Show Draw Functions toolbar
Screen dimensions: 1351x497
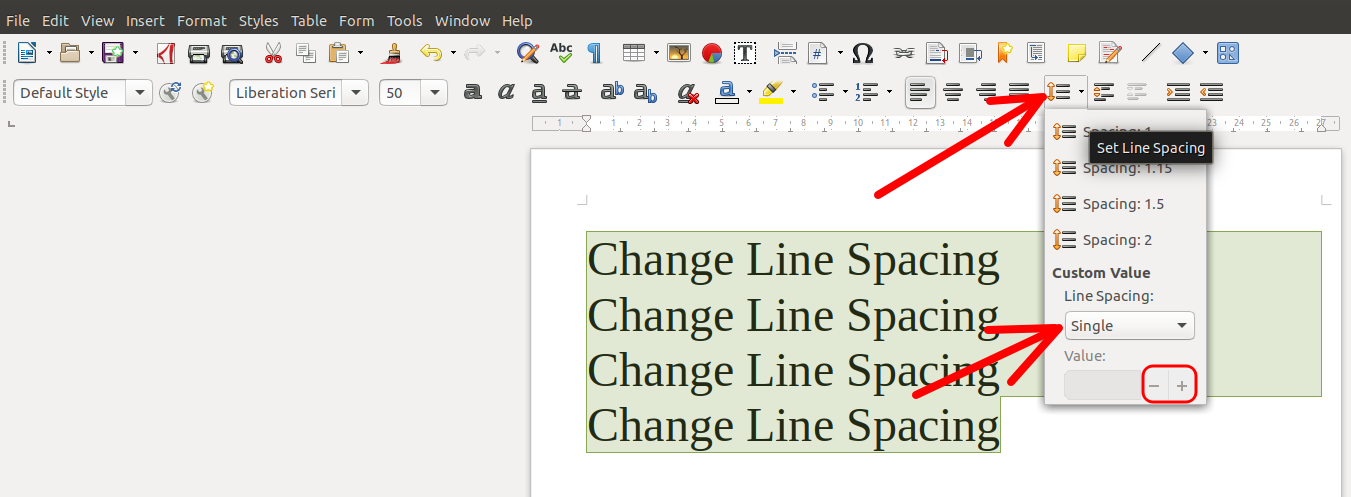tap(1229, 52)
